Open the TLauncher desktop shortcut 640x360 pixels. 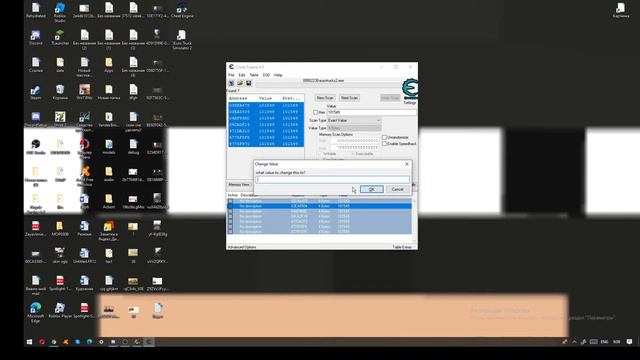60,38
